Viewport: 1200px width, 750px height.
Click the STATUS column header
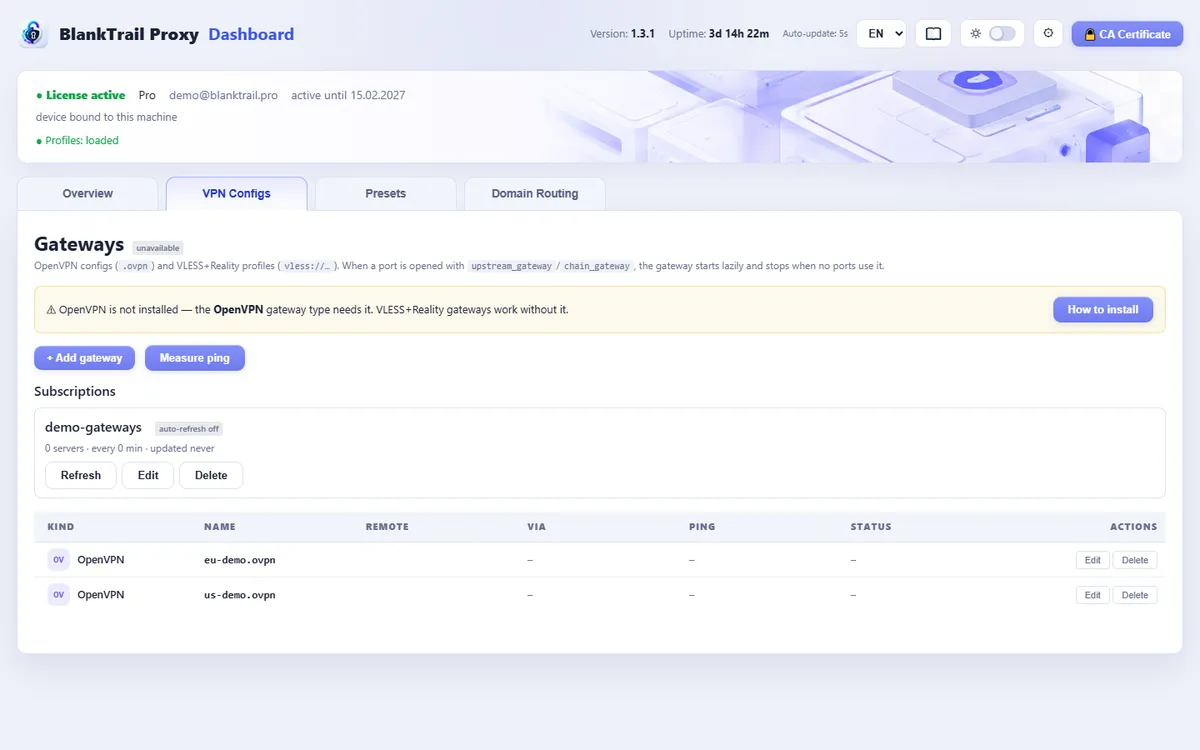click(871, 527)
